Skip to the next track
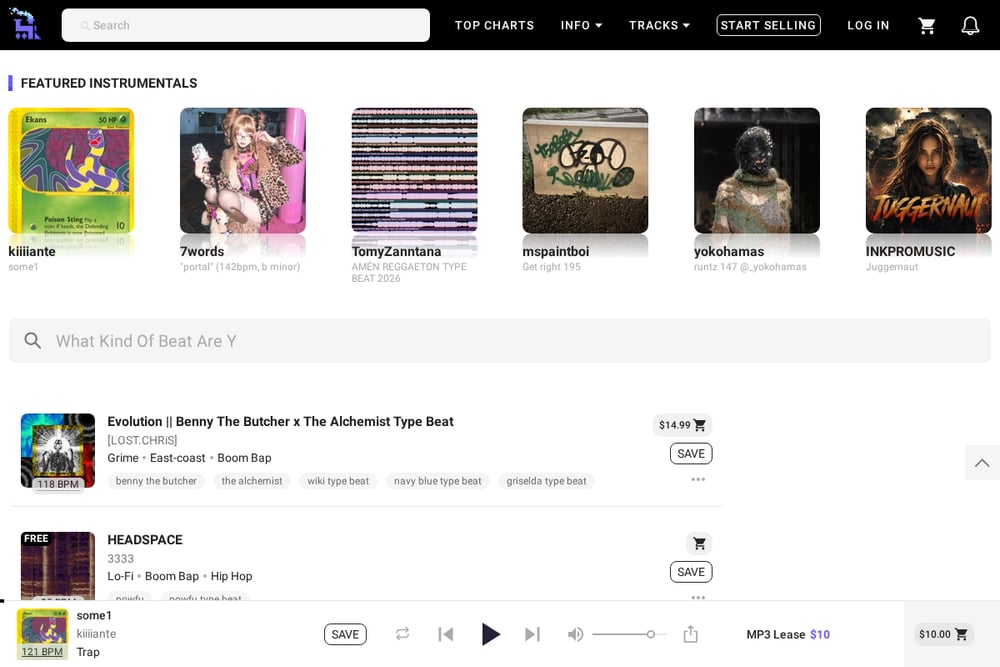 (x=533, y=634)
